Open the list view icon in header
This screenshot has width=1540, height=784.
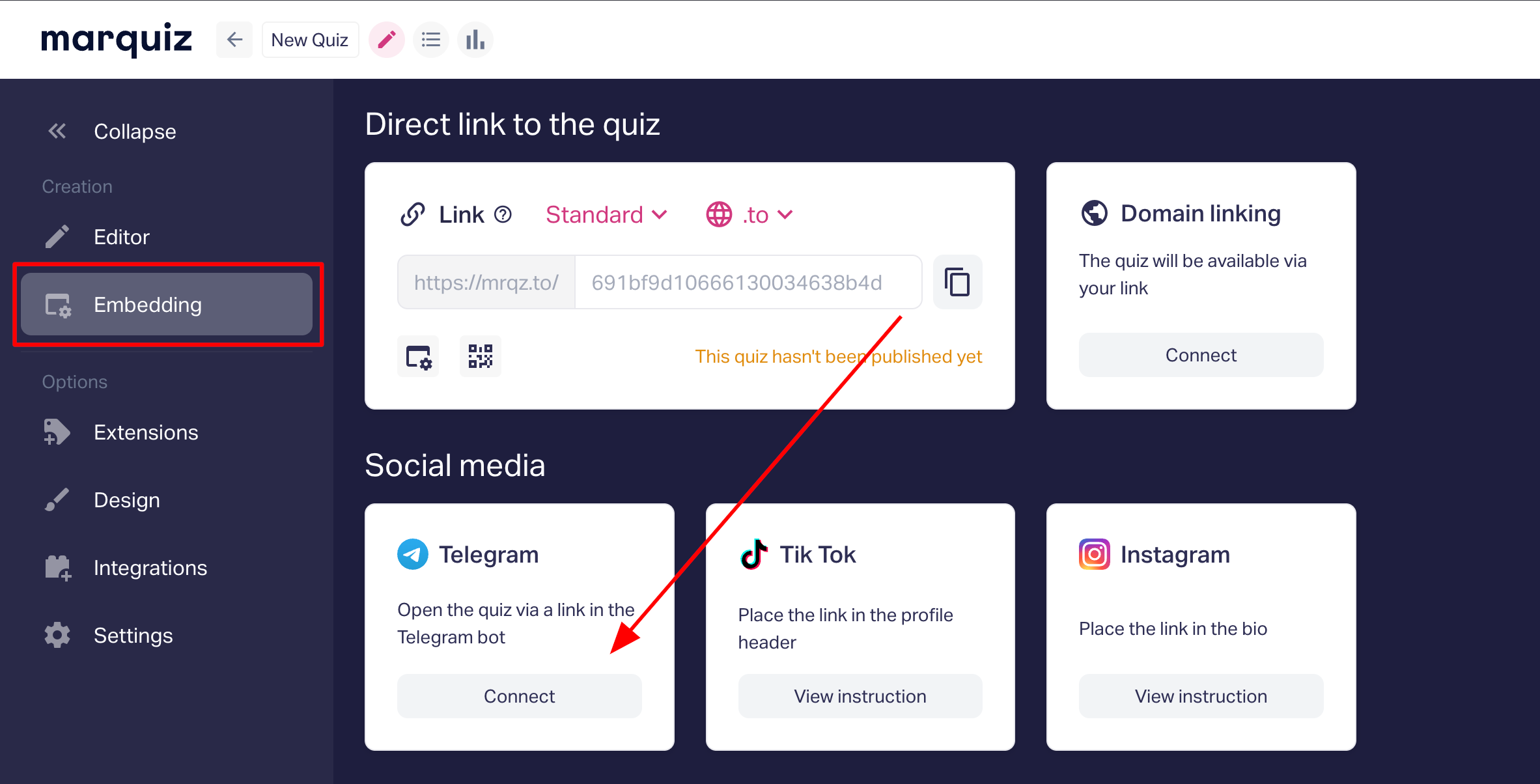tap(431, 40)
